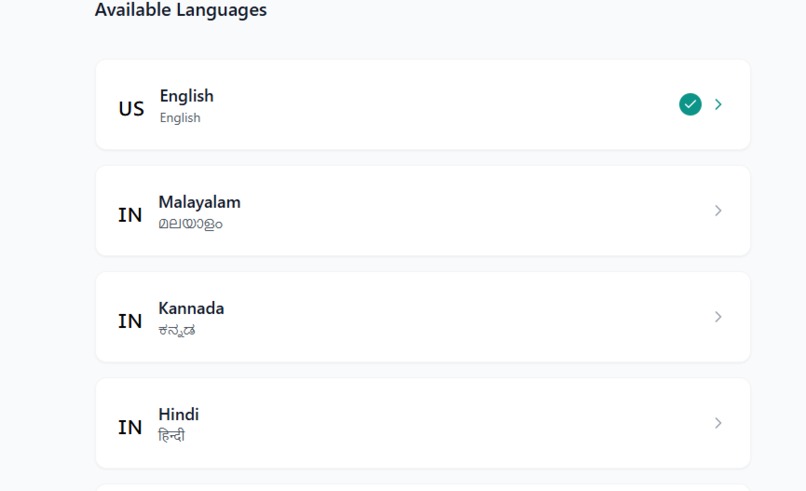Select the Hindi language card
The height and width of the screenshot is (491, 806).
[x=423, y=423]
